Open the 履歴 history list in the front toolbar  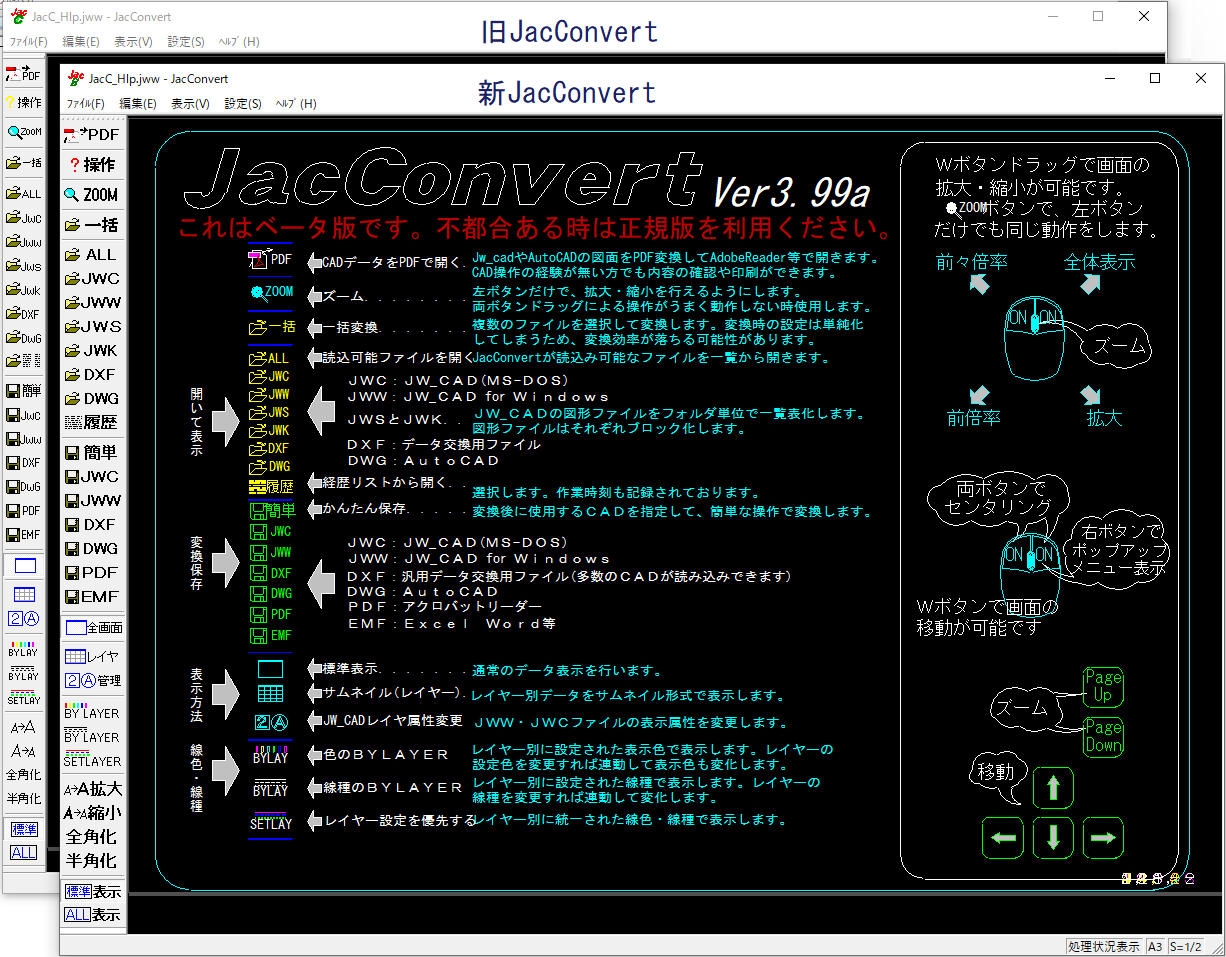[91, 422]
